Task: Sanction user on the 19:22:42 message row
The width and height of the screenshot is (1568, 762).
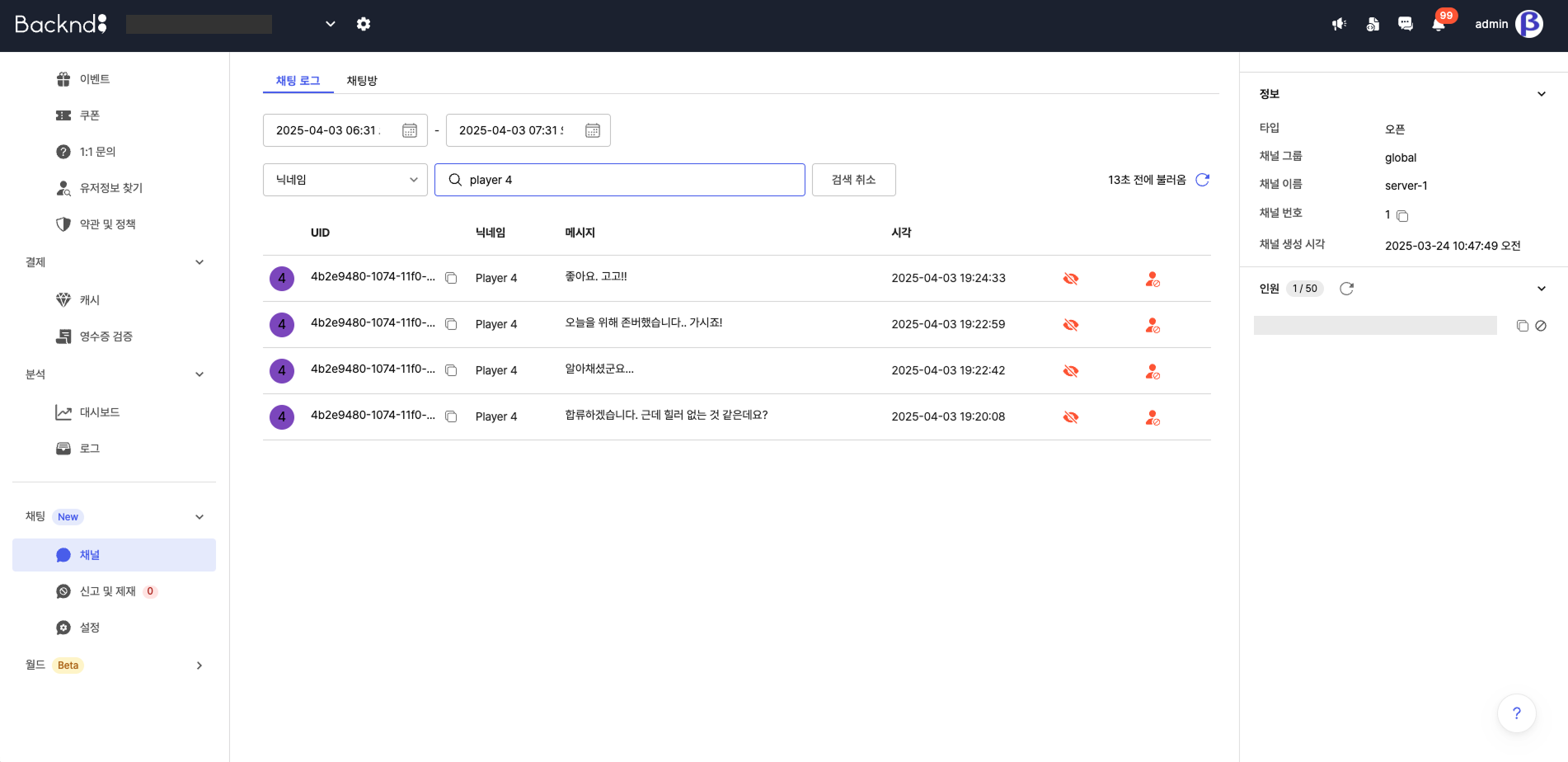Action: tap(1153, 371)
